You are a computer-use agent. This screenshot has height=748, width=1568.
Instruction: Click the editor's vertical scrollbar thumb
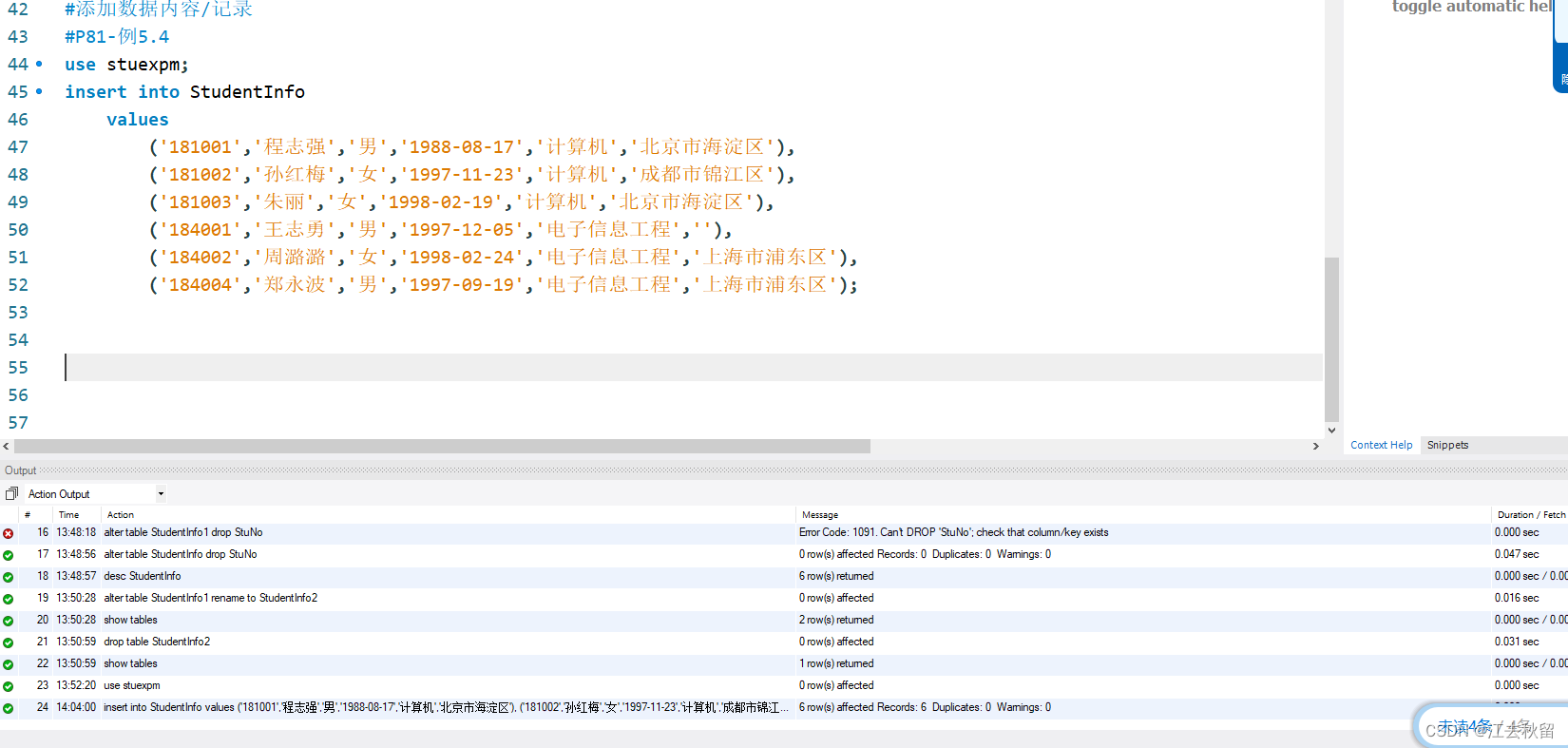click(x=1331, y=338)
